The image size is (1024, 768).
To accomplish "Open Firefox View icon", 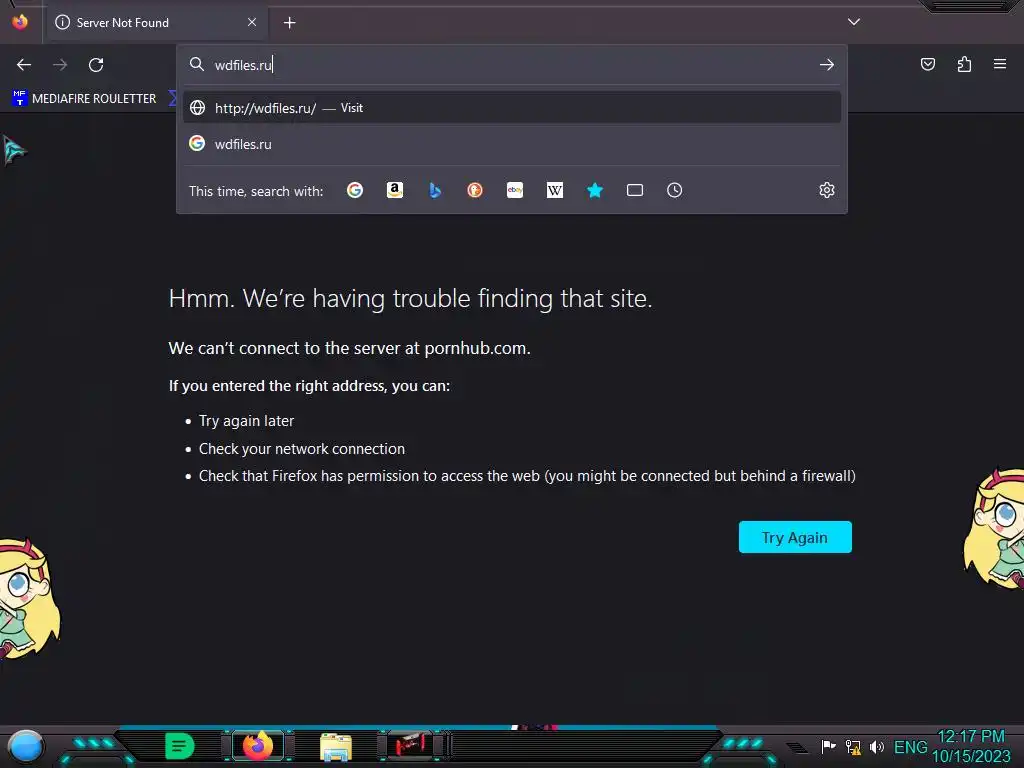I will pos(20,22).
